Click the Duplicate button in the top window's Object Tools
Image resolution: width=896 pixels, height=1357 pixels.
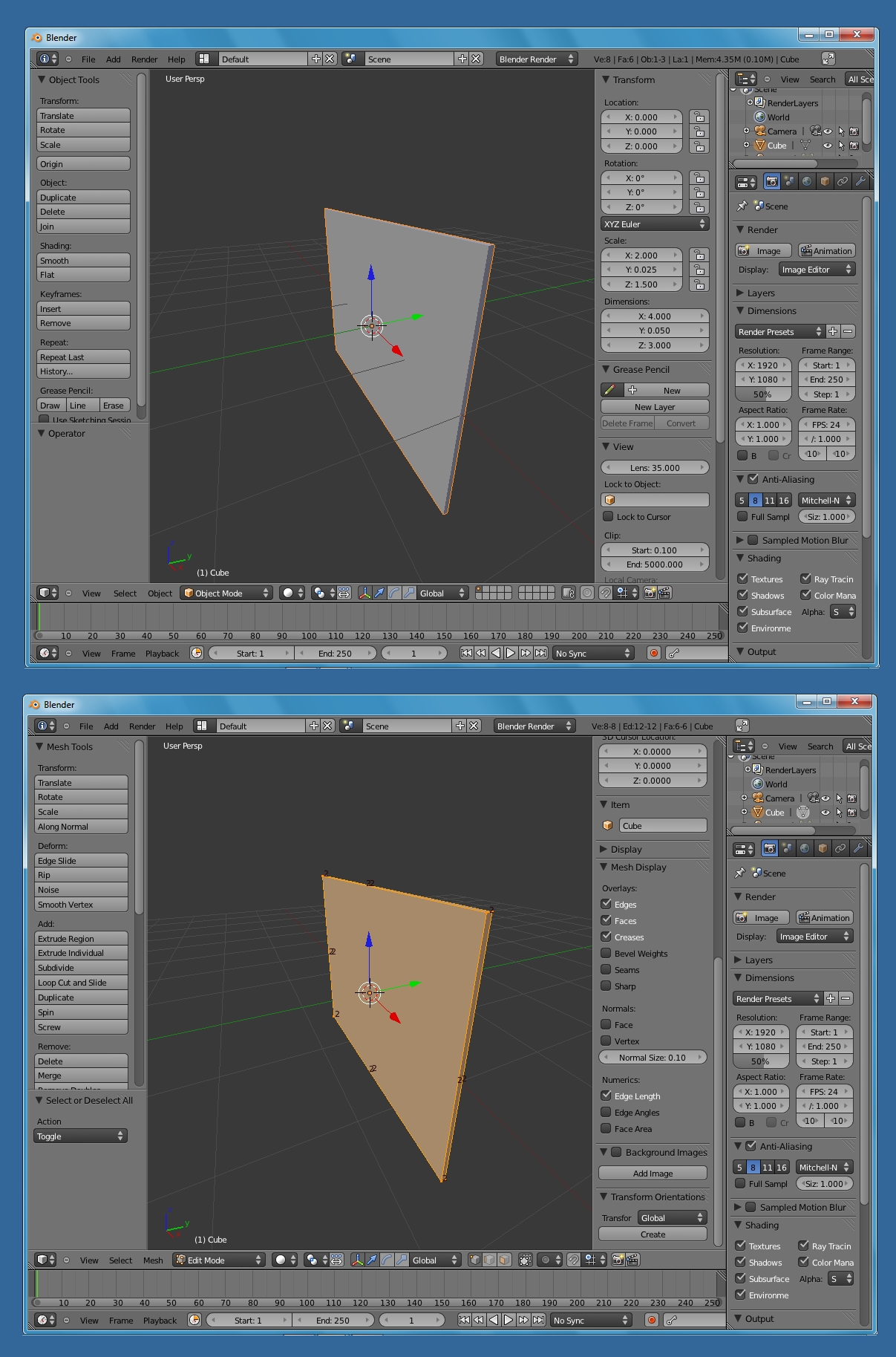[x=83, y=197]
